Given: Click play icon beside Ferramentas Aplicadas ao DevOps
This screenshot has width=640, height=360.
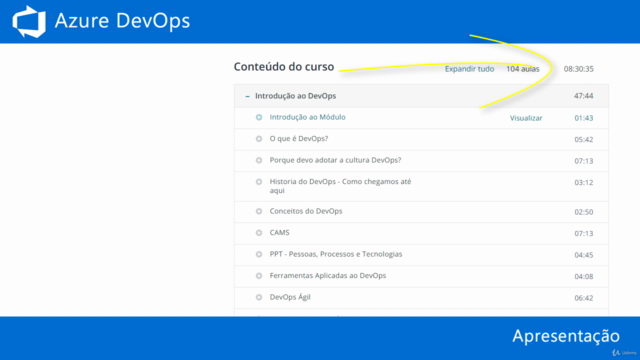Looking at the screenshot, I should tap(259, 276).
